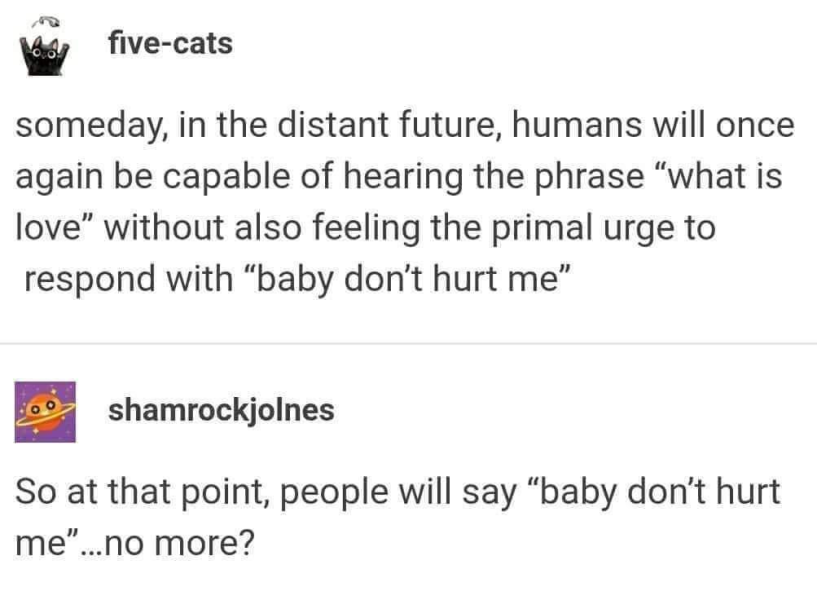Open the shamrockjolnes planet avatar
This screenshot has height=600, width=817.
click(45, 412)
